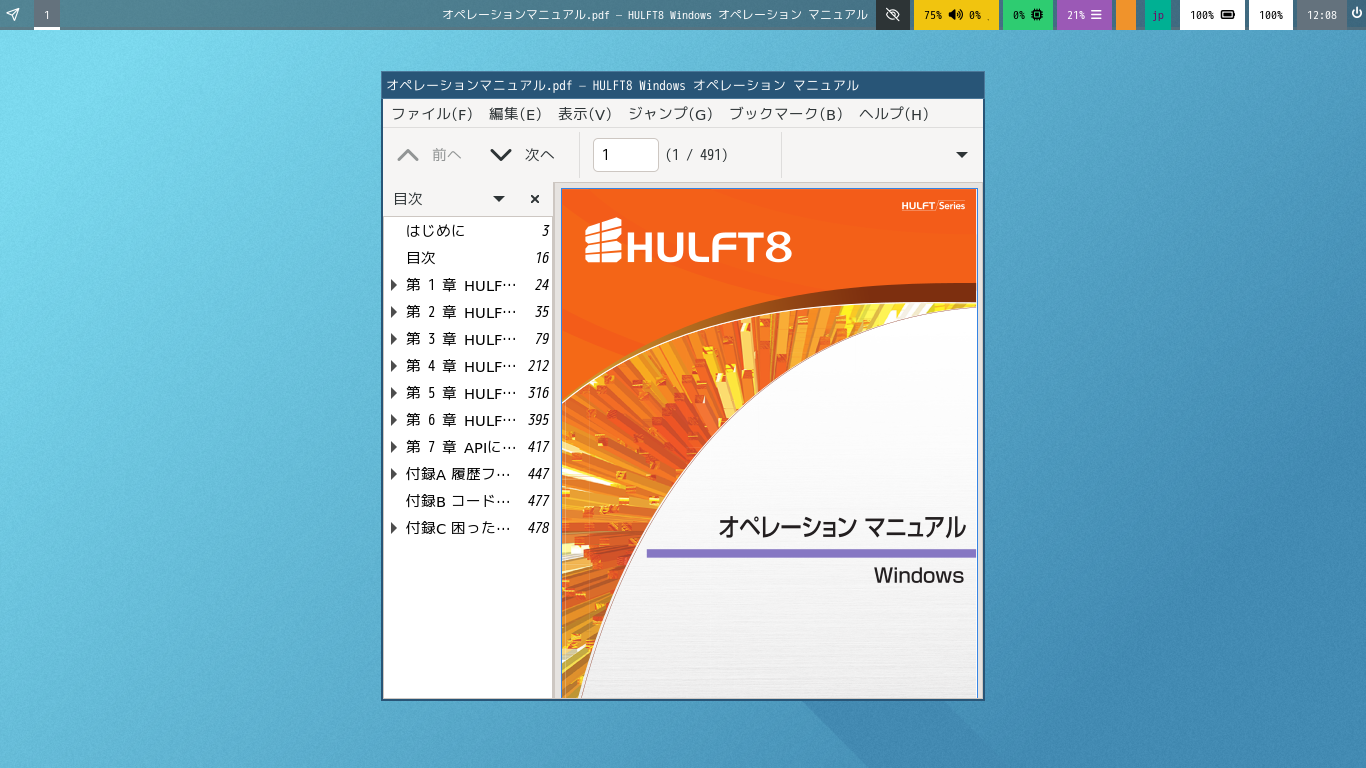Expand the 第 1 章 tree entry
This screenshot has width=1366, height=768.
(394, 285)
